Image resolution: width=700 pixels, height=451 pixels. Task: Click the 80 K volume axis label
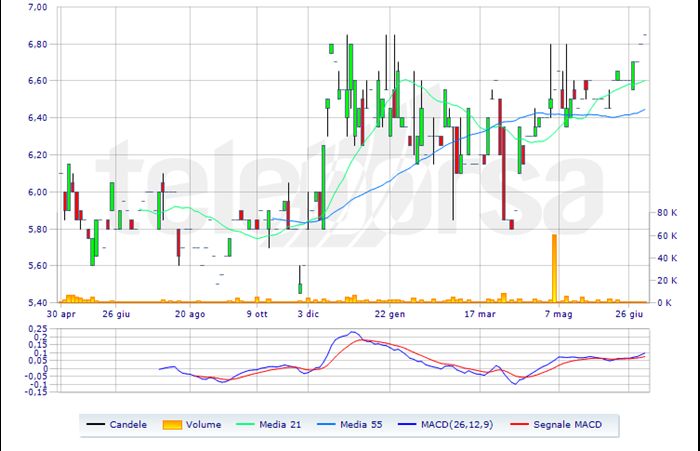(x=667, y=213)
